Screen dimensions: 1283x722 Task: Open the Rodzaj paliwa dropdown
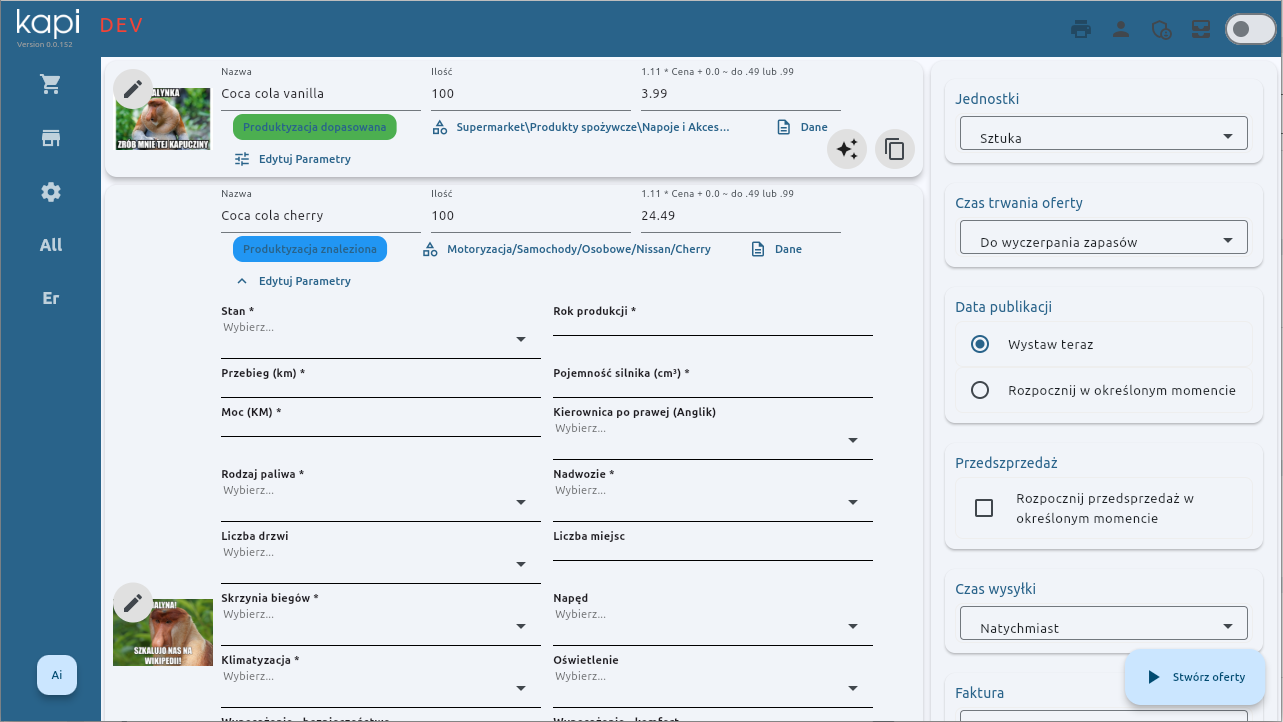(380, 500)
